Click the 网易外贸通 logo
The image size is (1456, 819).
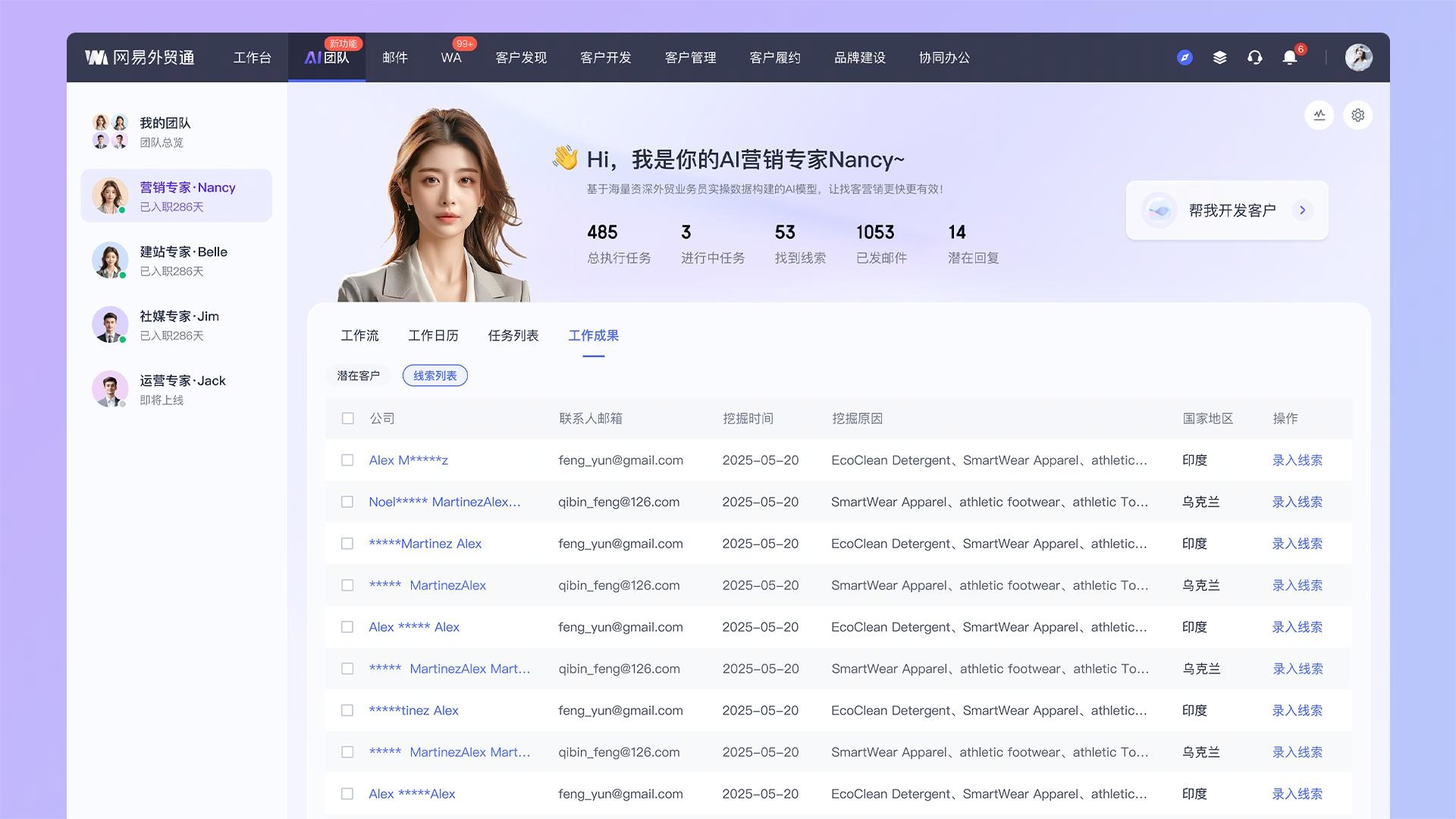(x=140, y=58)
